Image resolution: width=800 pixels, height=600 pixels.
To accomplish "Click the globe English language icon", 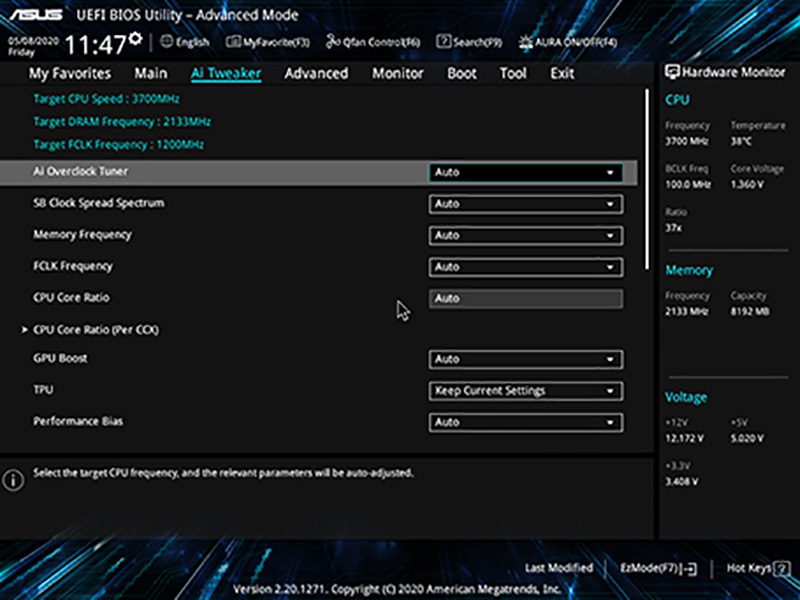I will 166,41.
